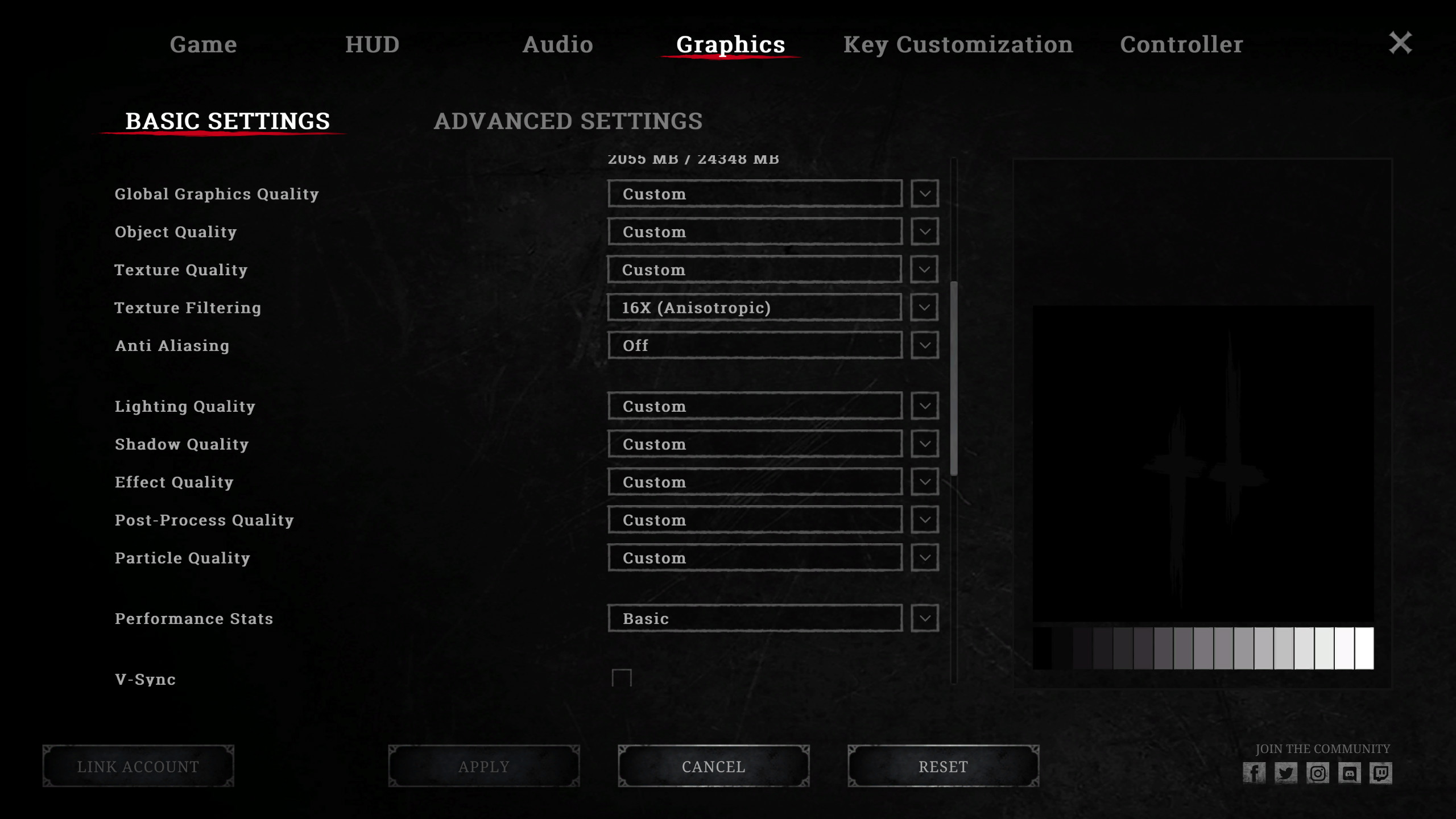Open Global Graphics Quality dropdown
Screen dimensions: 1456x819
[754, 194]
